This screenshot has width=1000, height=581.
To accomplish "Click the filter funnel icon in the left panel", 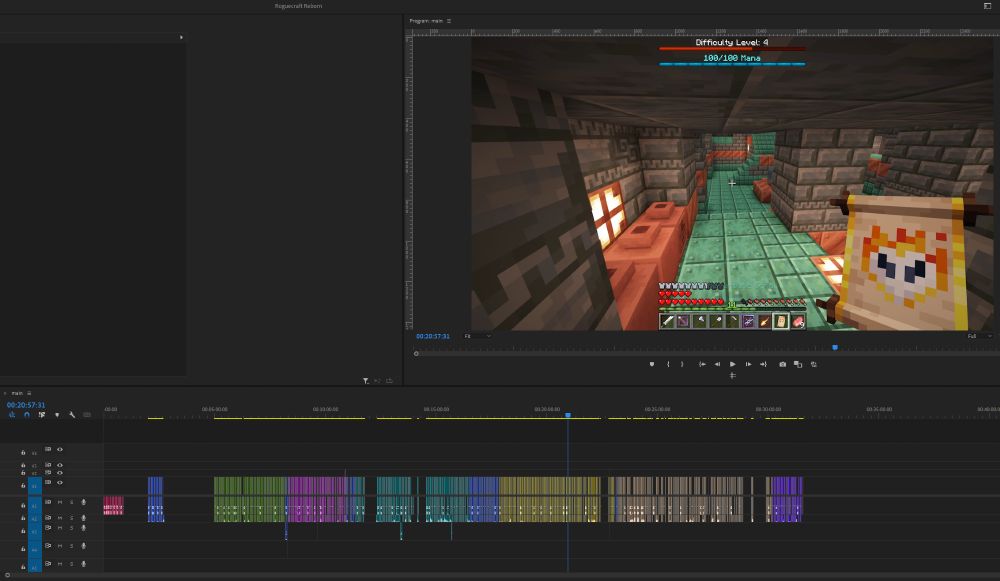I will click(365, 381).
